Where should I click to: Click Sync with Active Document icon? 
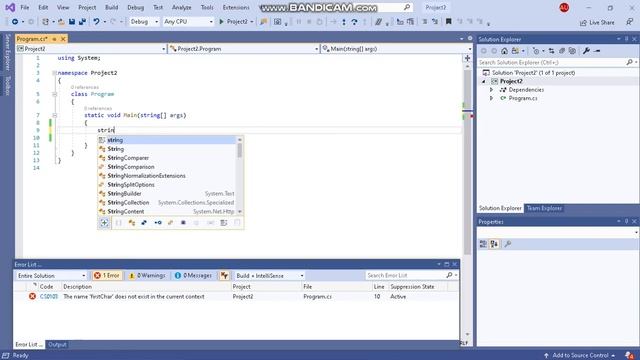551,51
